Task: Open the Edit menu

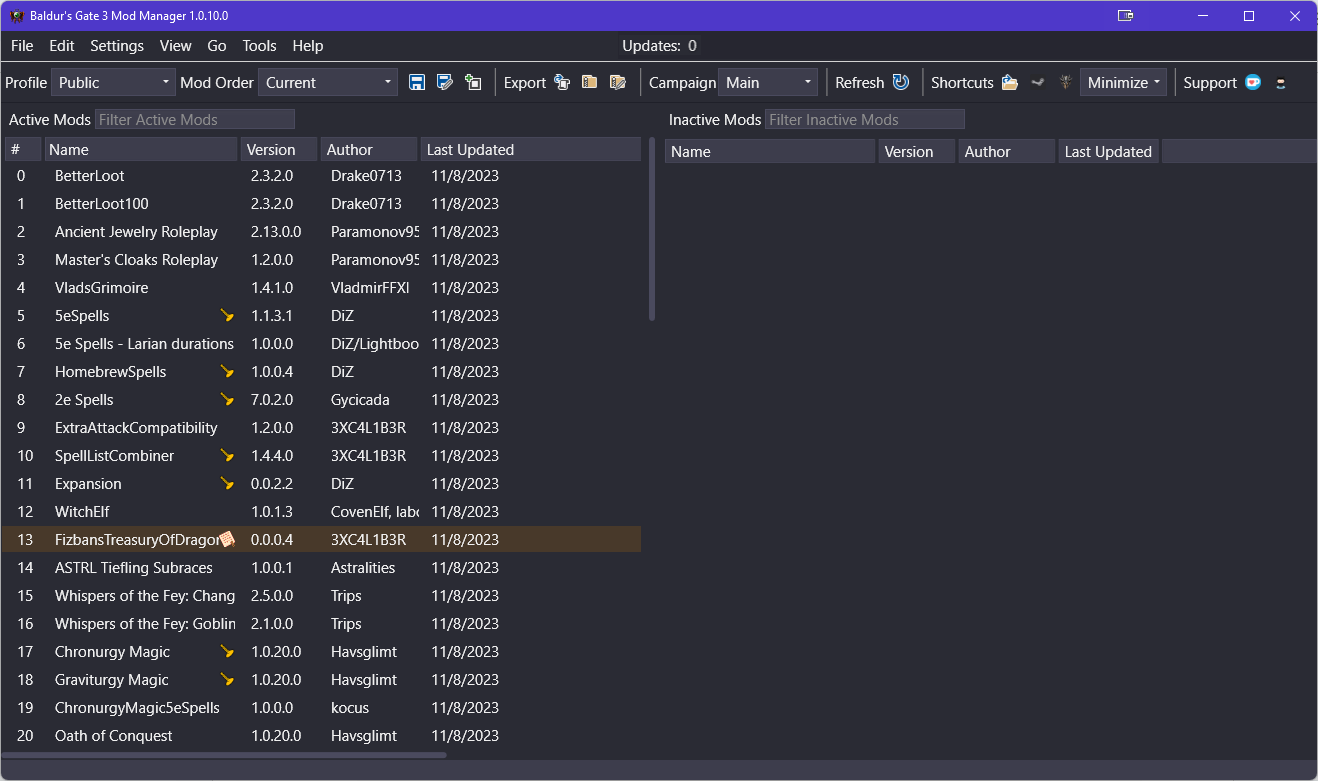Action: (x=62, y=45)
